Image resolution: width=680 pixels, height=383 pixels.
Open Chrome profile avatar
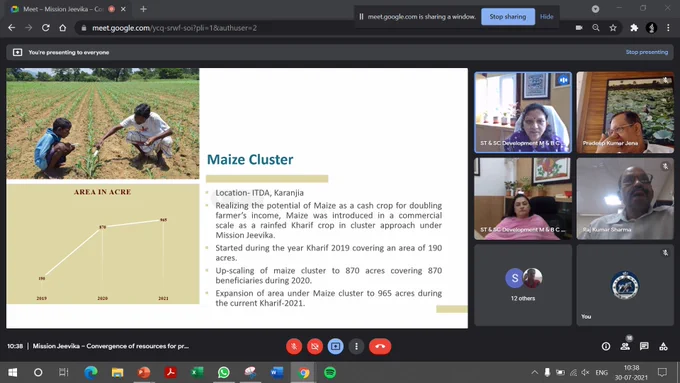point(651,28)
